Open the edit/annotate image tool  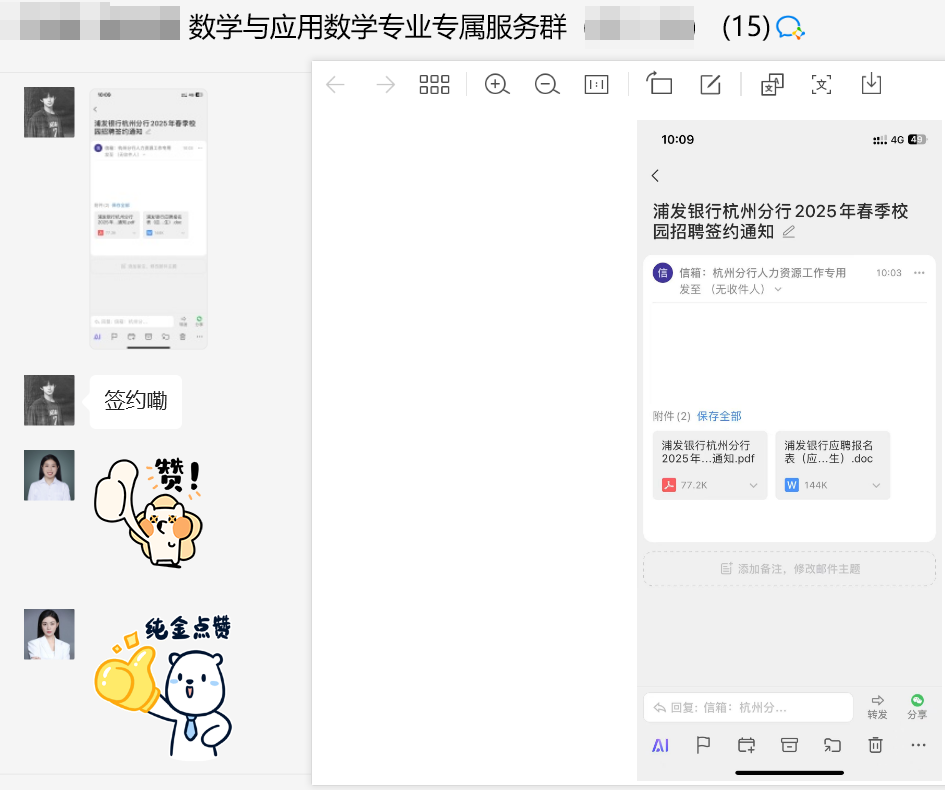point(710,85)
